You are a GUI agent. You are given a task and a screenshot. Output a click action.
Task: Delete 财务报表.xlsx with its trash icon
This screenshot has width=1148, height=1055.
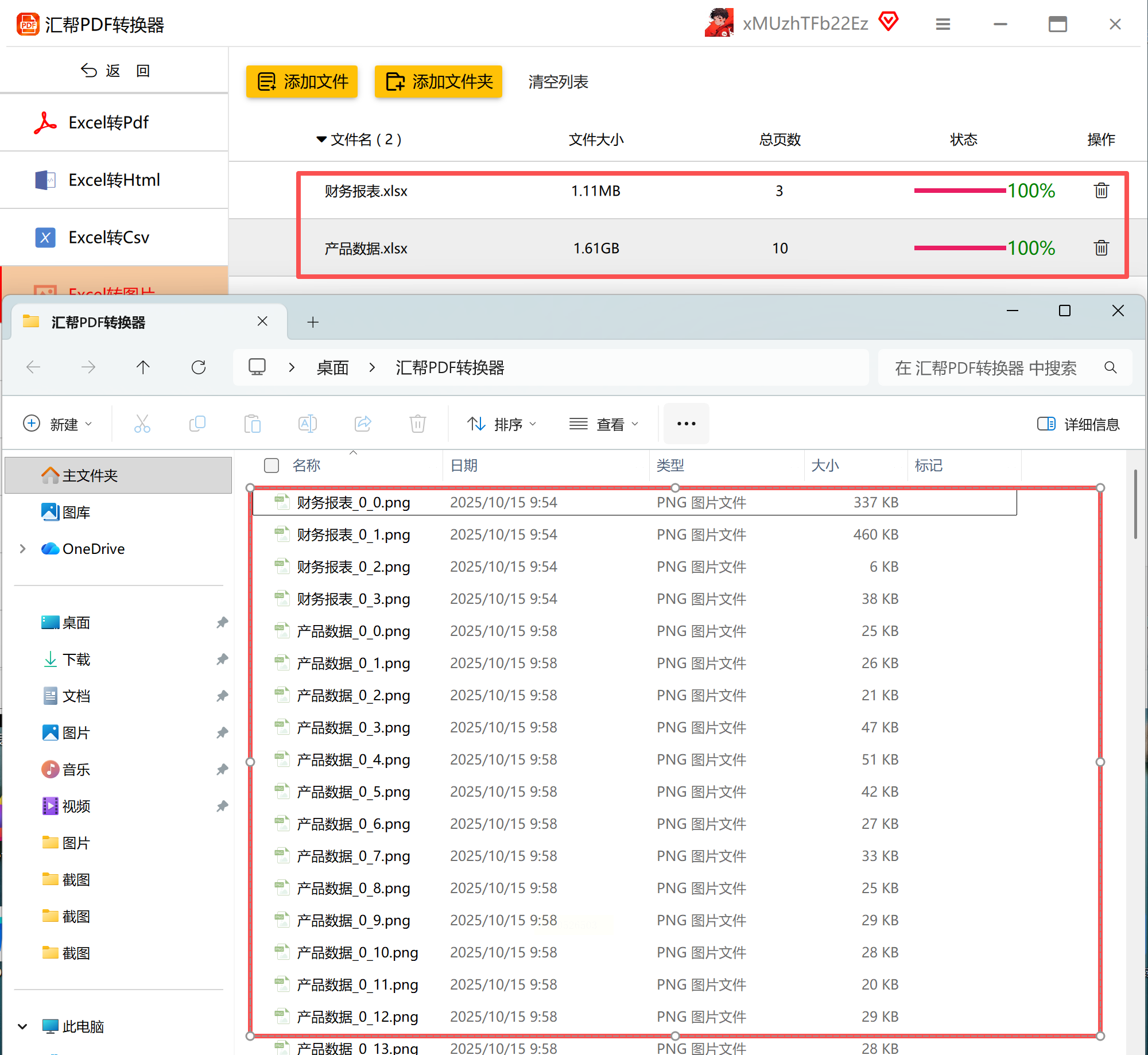tap(1101, 191)
